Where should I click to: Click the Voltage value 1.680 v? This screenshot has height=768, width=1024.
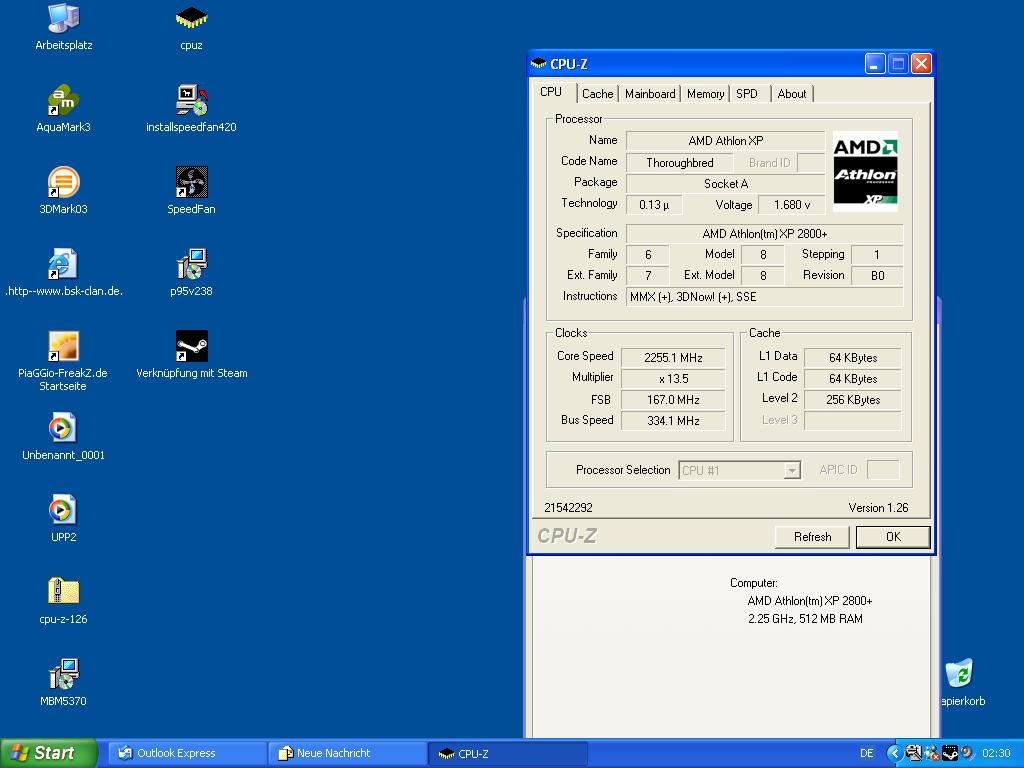pos(792,205)
